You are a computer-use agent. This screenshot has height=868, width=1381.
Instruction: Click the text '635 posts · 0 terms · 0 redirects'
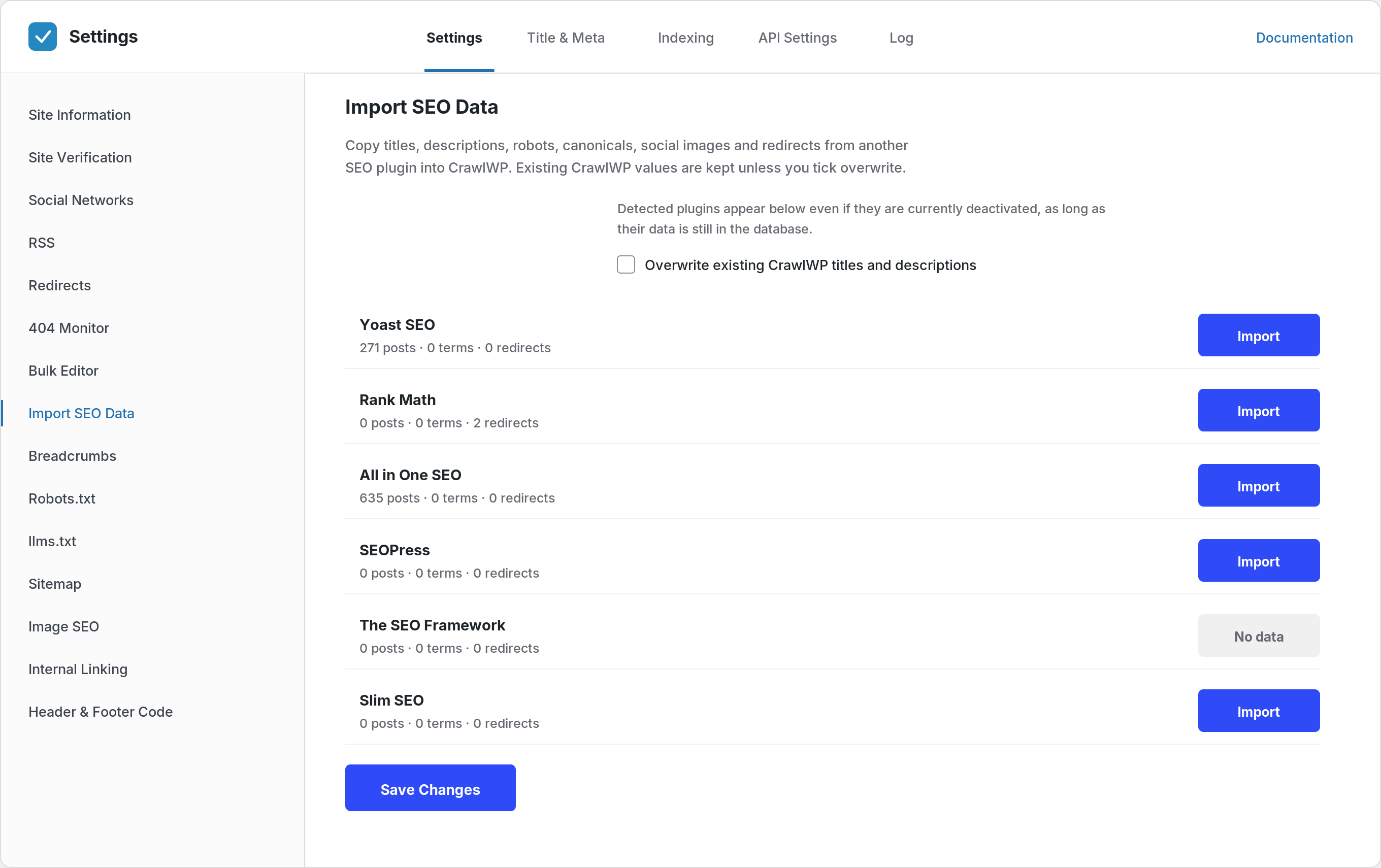tap(457, 497)
